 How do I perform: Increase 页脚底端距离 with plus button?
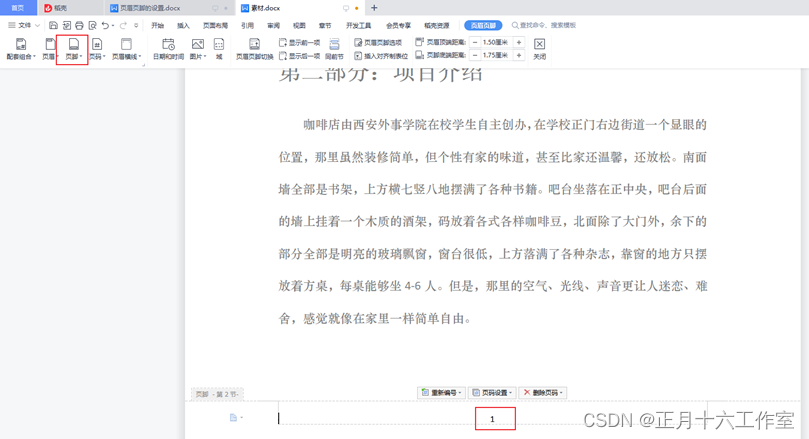[x=519, y=55]
